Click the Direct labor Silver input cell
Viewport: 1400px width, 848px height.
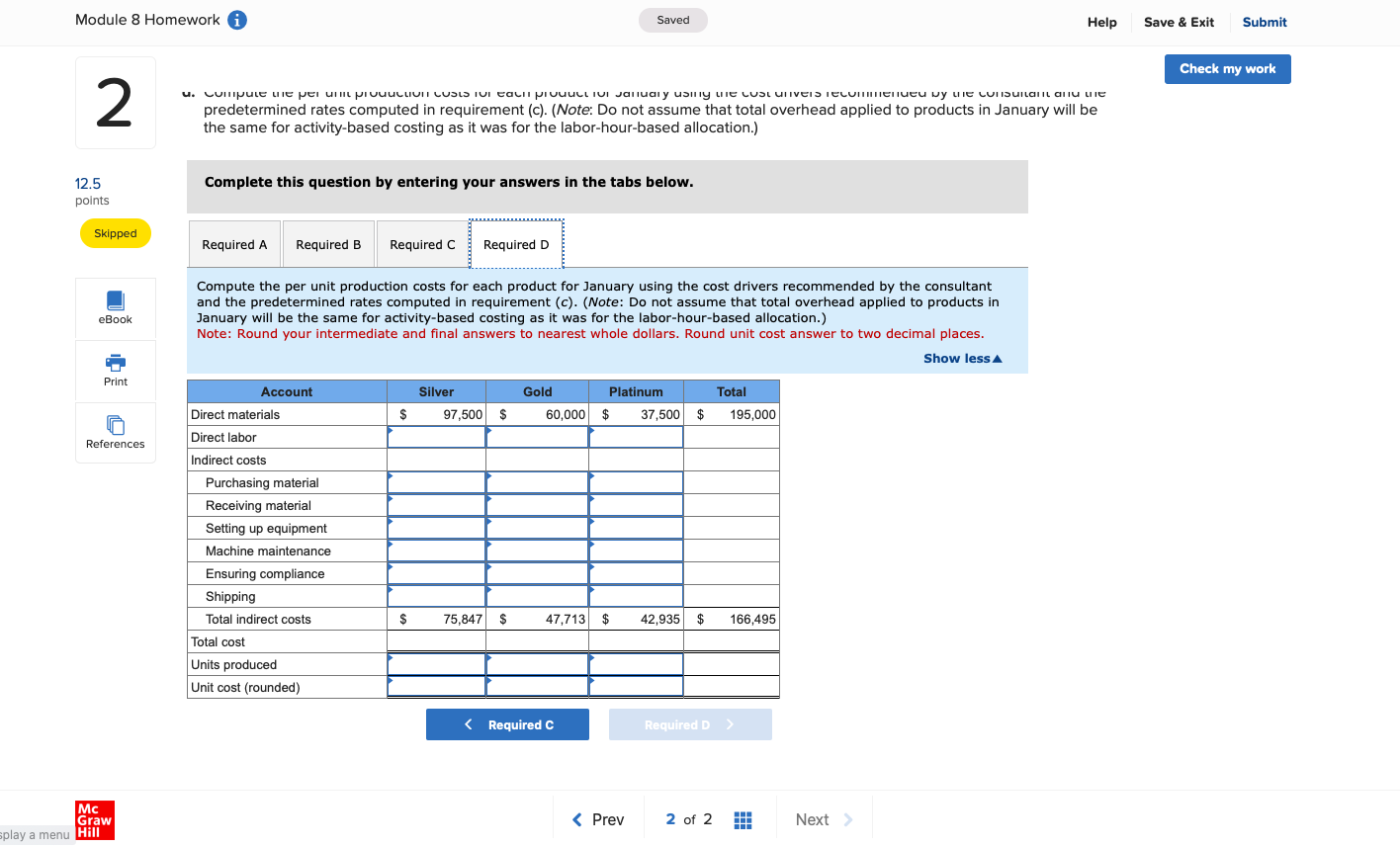[437, 437]
